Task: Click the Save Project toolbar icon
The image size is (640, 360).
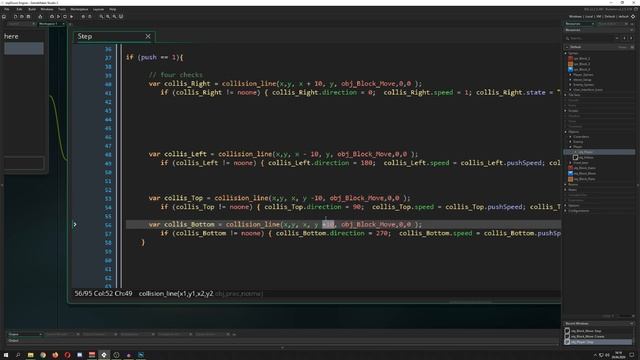Action: click(28, 17)
